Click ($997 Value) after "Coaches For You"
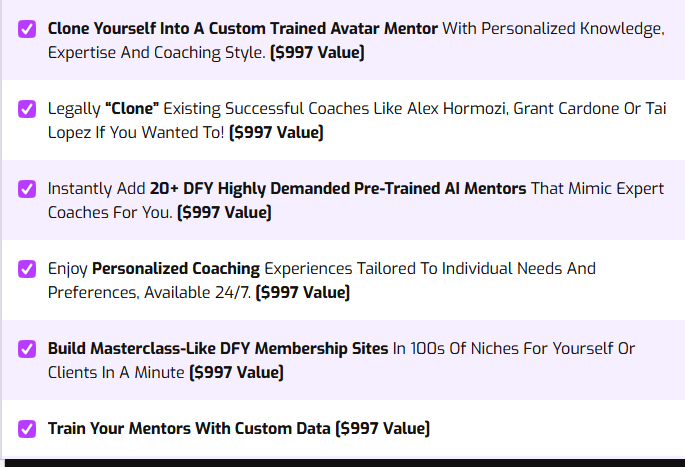 pyautogui.click(x=224, y=212)
